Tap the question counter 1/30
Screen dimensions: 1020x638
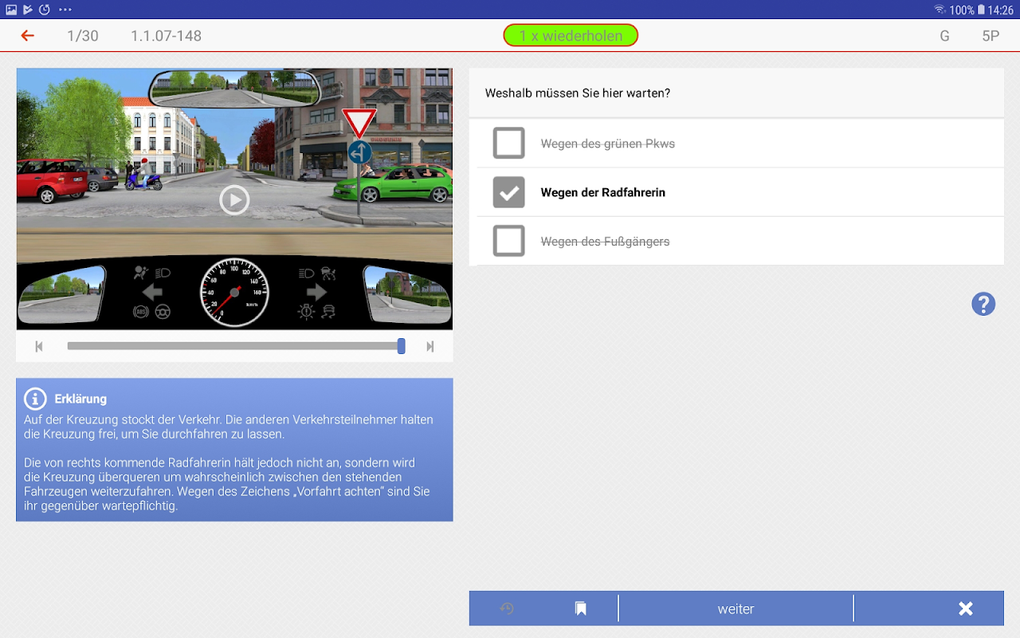(x=83, y=36)
